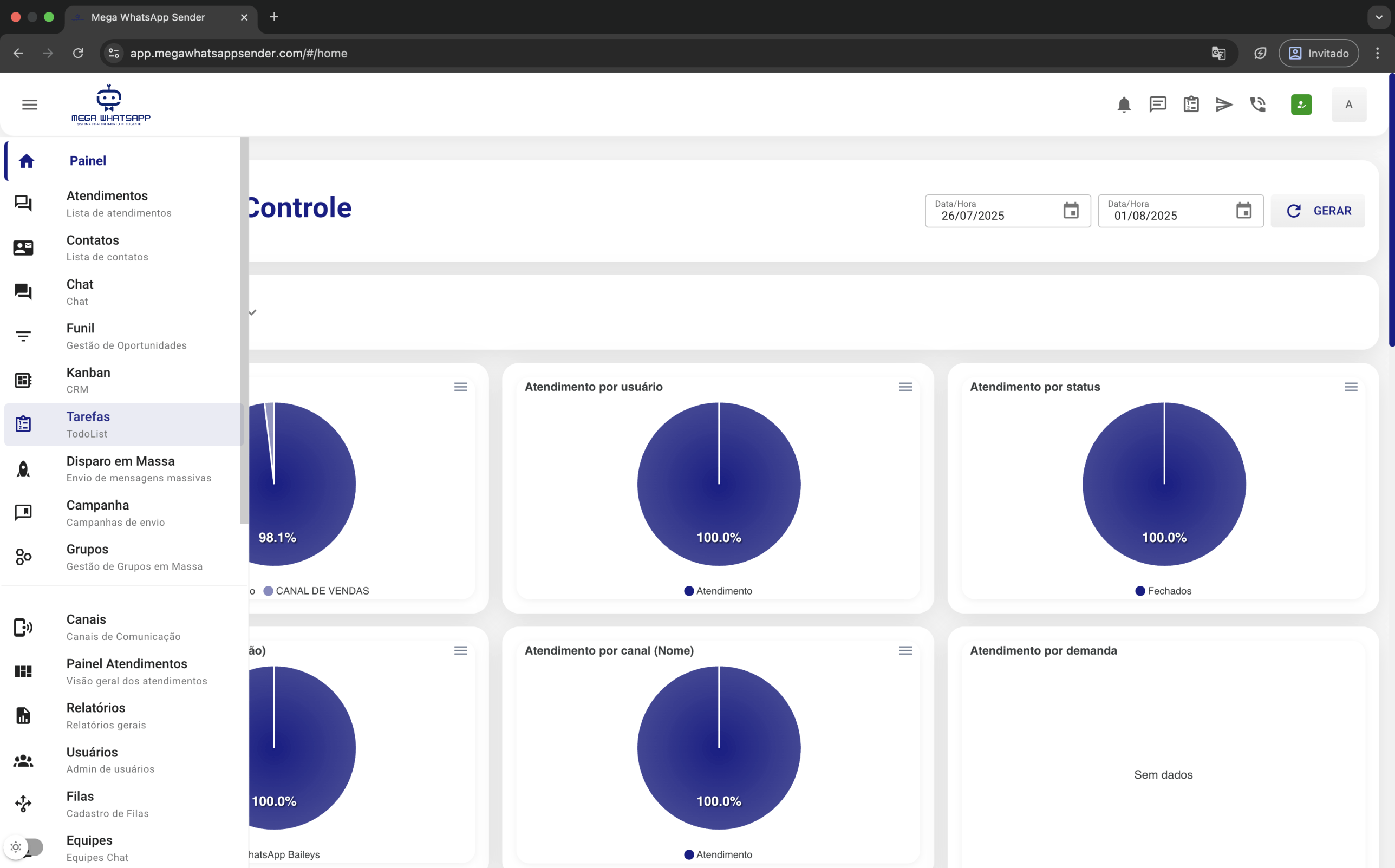Click the Campanha message icon

coord(23,512)
